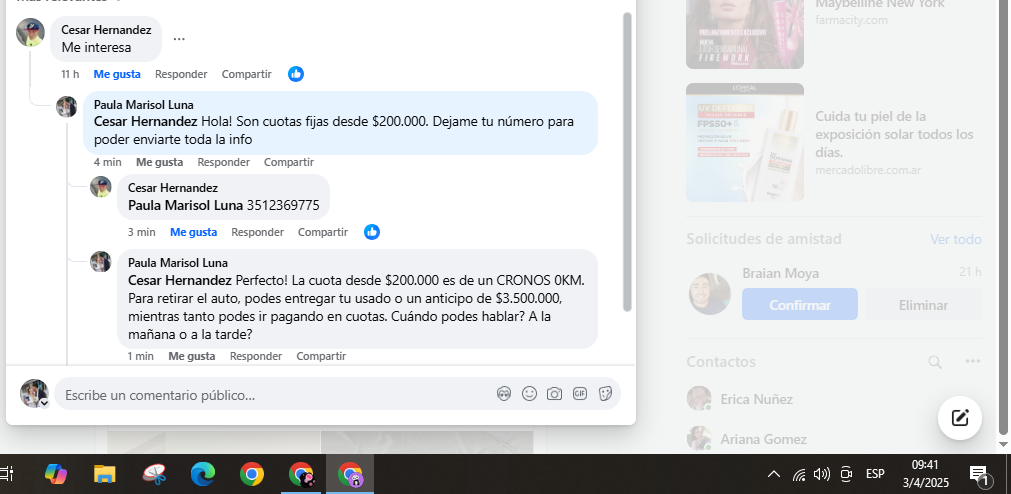1011x494 pixels.
Task: Click Responder under the 3512369775 comment
Action: point(257,232)
